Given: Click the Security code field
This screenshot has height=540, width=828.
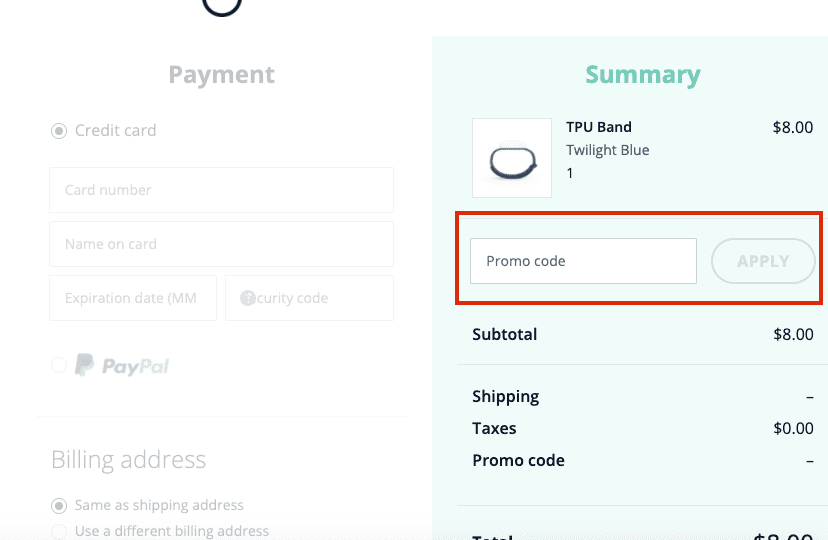Looking at the screenshot, I should point(309,298).
